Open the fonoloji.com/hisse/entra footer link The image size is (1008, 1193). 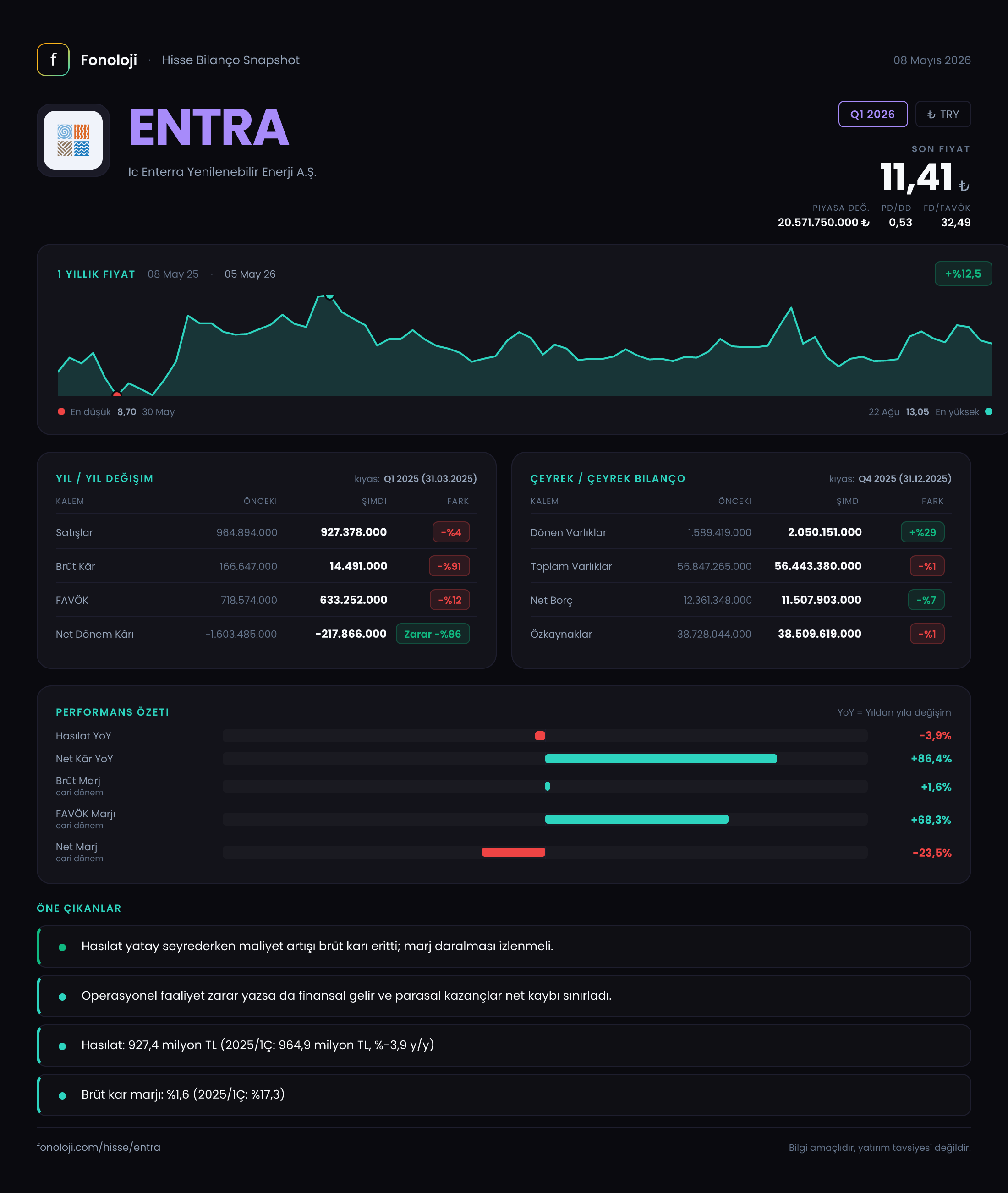99,1147
